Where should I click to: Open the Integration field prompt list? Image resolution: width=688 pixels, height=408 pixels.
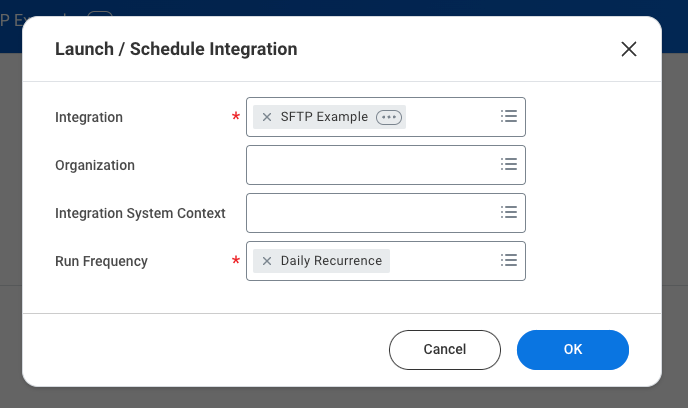[x=508, y=117]
